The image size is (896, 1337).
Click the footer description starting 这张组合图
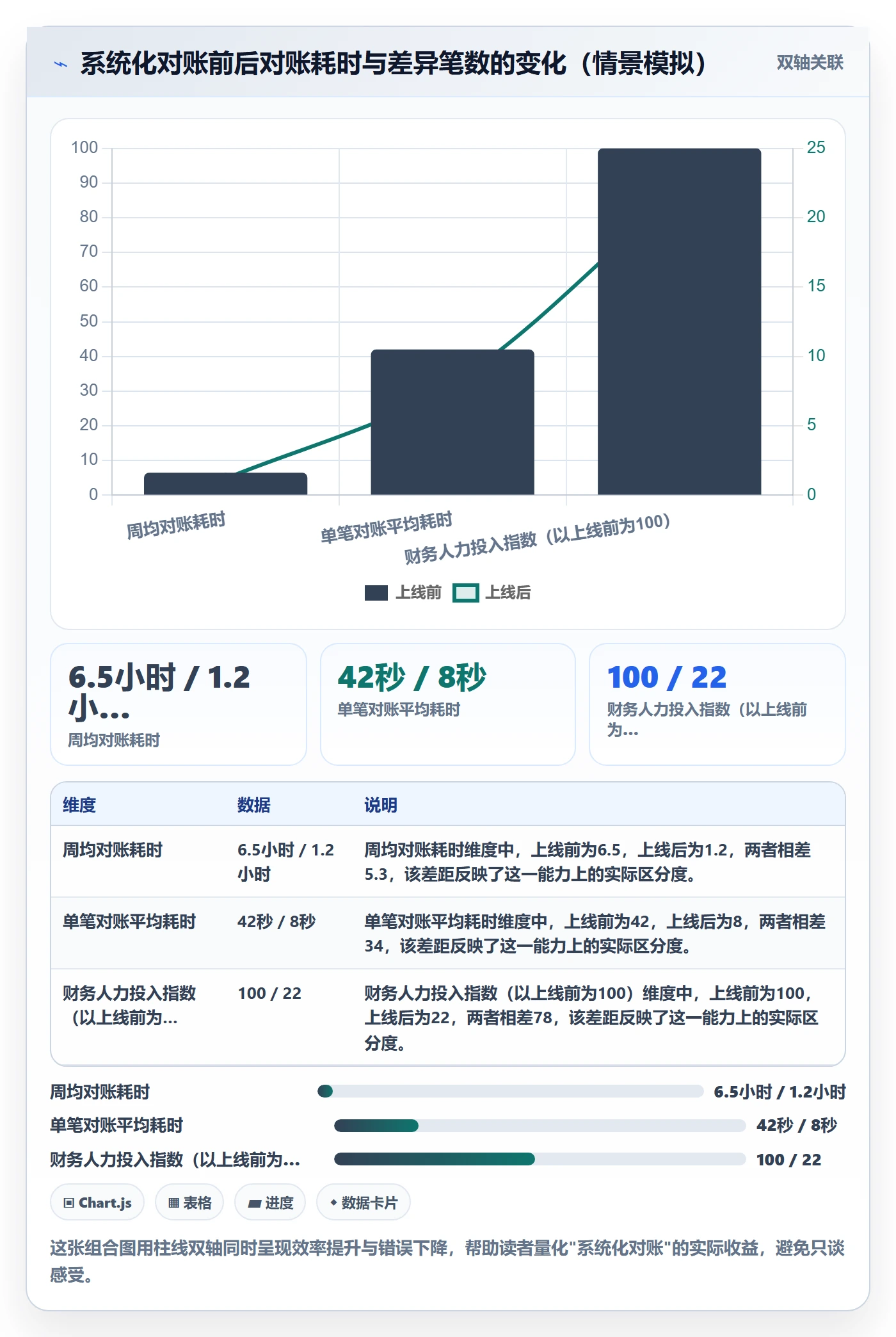[447, 1261]
